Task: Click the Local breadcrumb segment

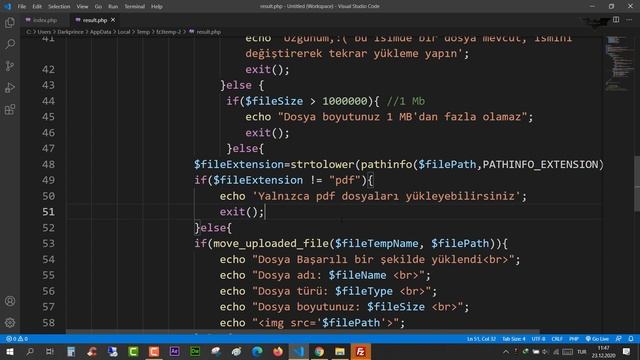Action: tap(124, 32)
